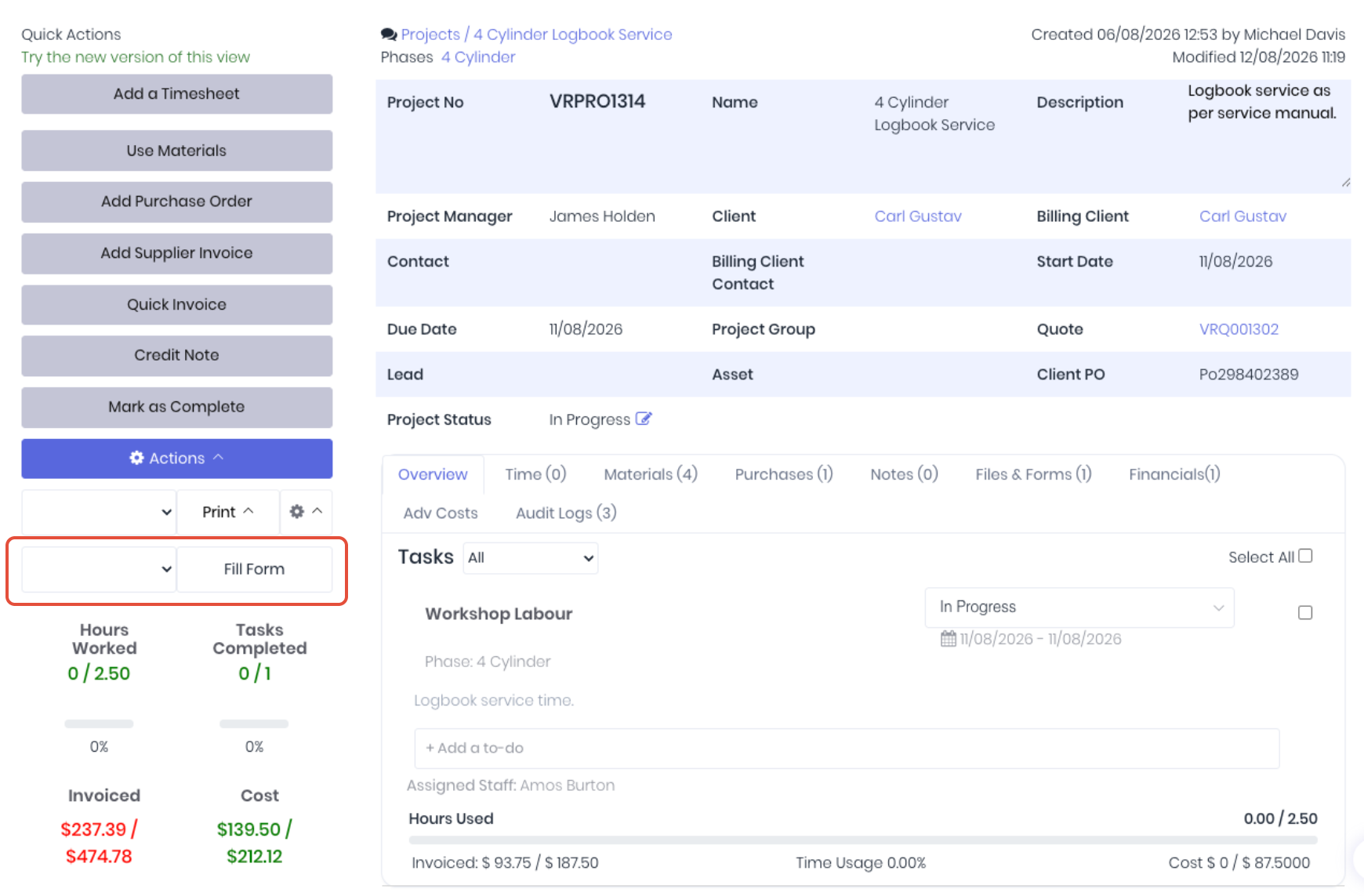Screen dimensions: 1364x896
Task: Click the Due Date value 11/08/2026
Action: tap(586, 329)
